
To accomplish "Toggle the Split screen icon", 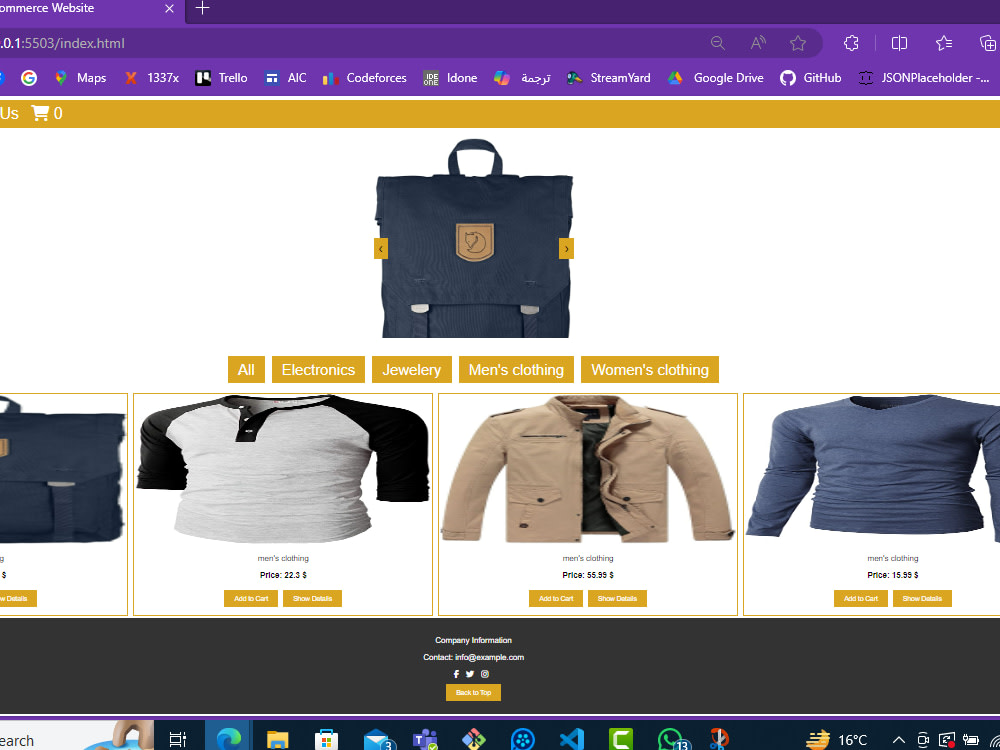I will pos(899,43).
